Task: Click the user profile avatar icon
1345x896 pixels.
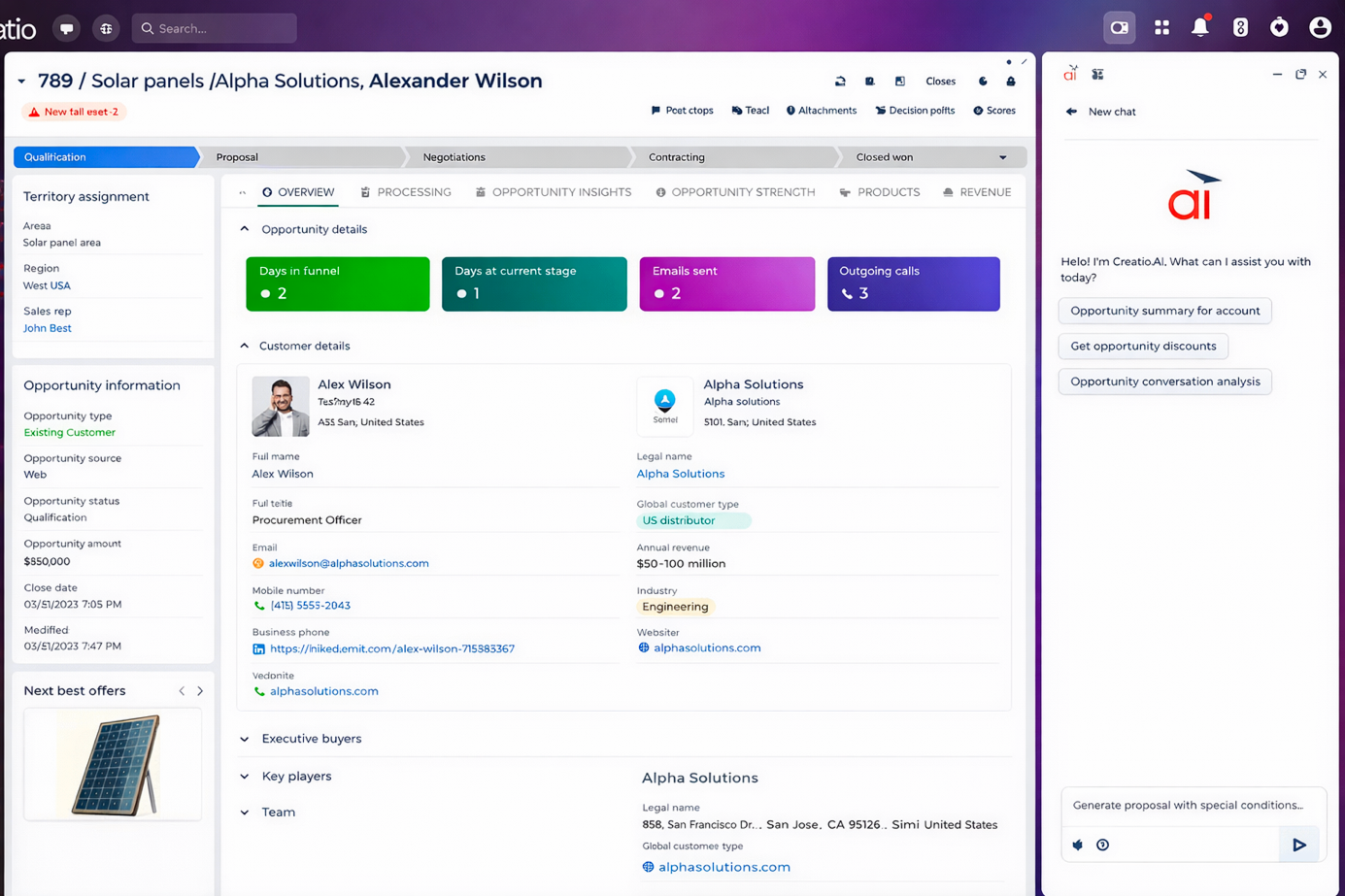Action: tap(1319, 28)
